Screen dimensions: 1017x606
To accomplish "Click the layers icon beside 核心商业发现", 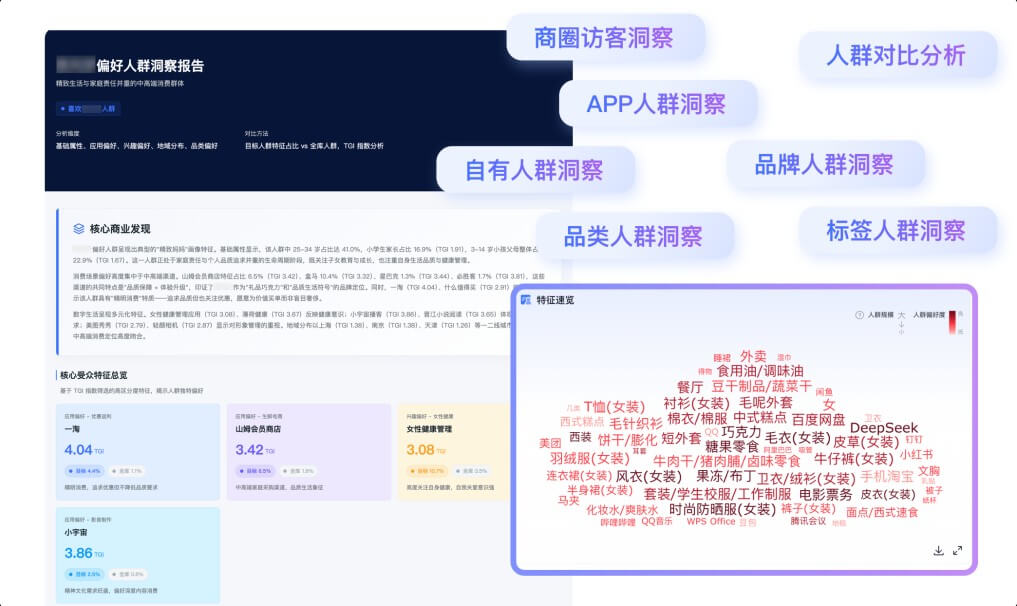I will click(78, 228).
